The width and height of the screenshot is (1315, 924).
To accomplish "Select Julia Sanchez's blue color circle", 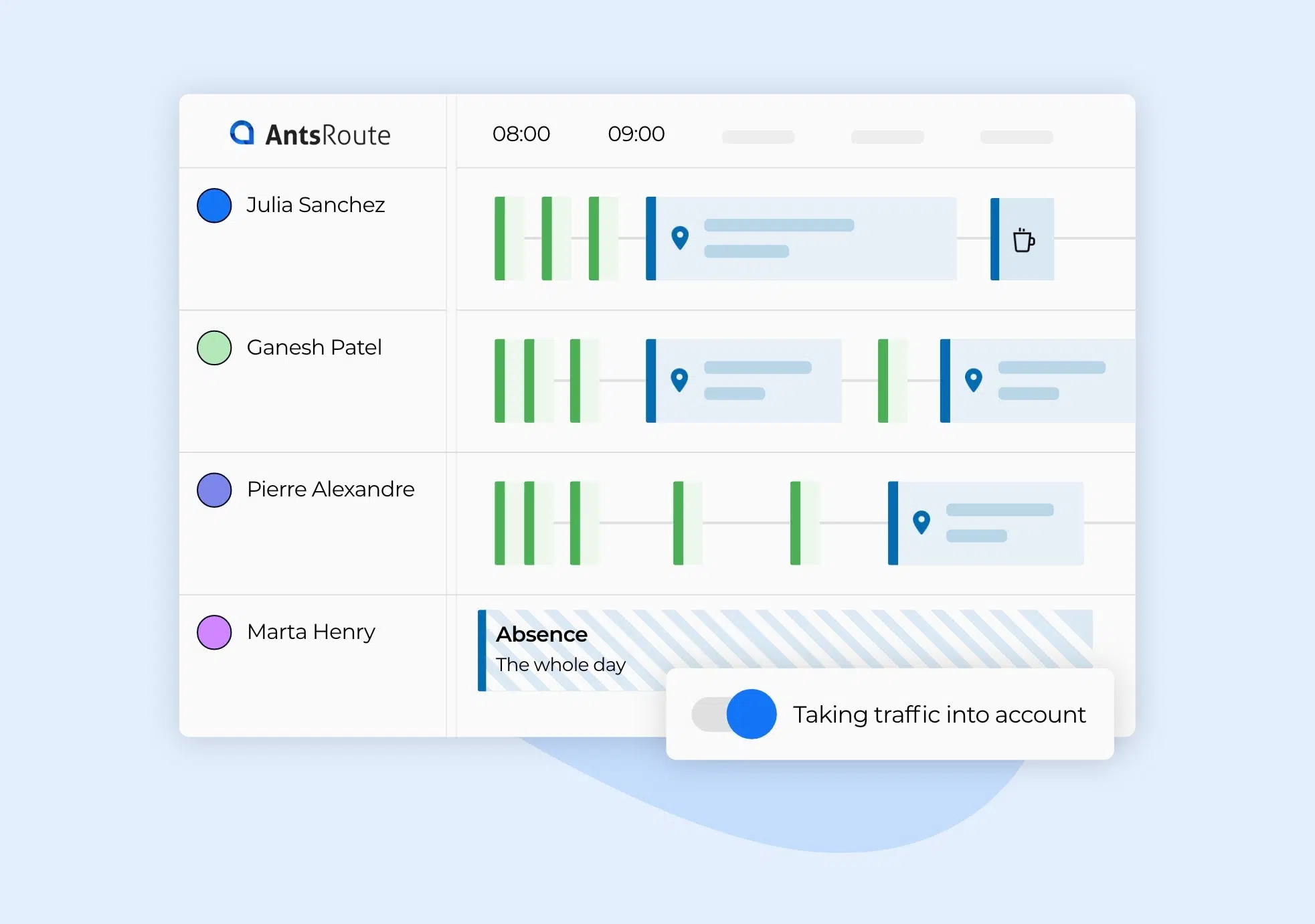I will pyautogui.click(x=214, y=205).
